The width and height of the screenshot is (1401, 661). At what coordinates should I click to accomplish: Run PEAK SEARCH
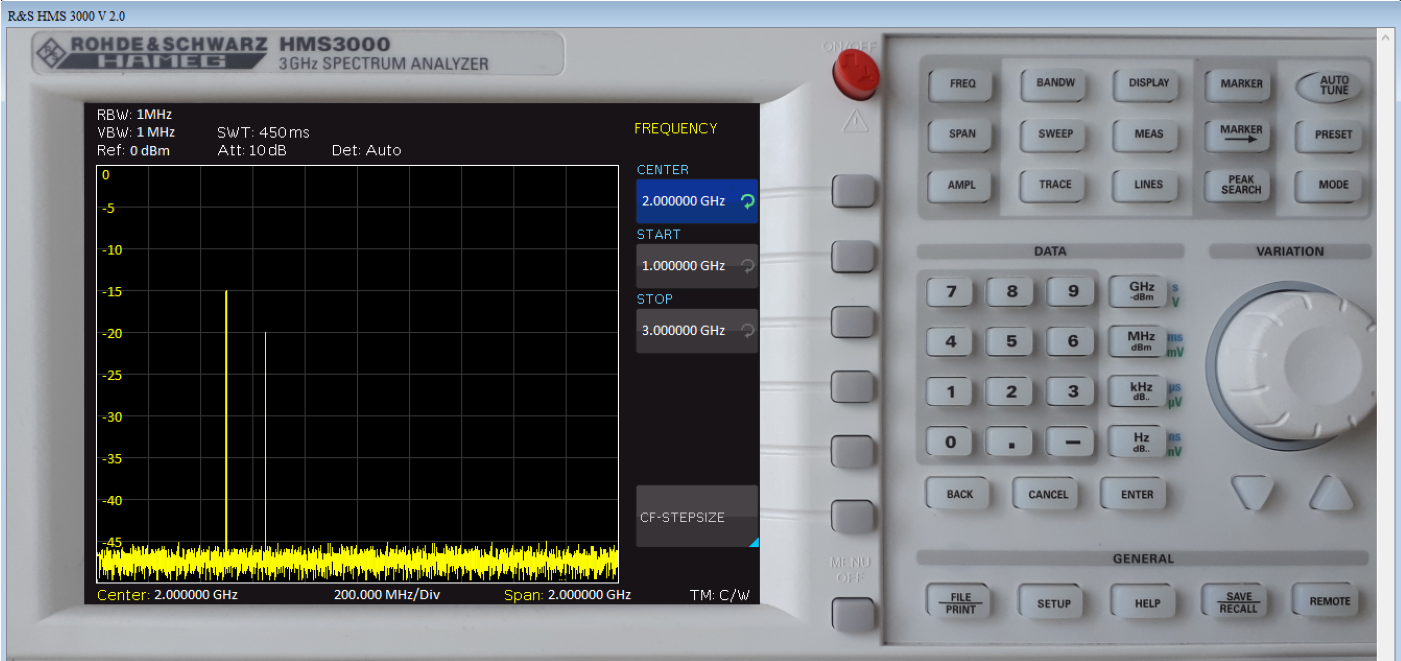tap(1241, 185)
